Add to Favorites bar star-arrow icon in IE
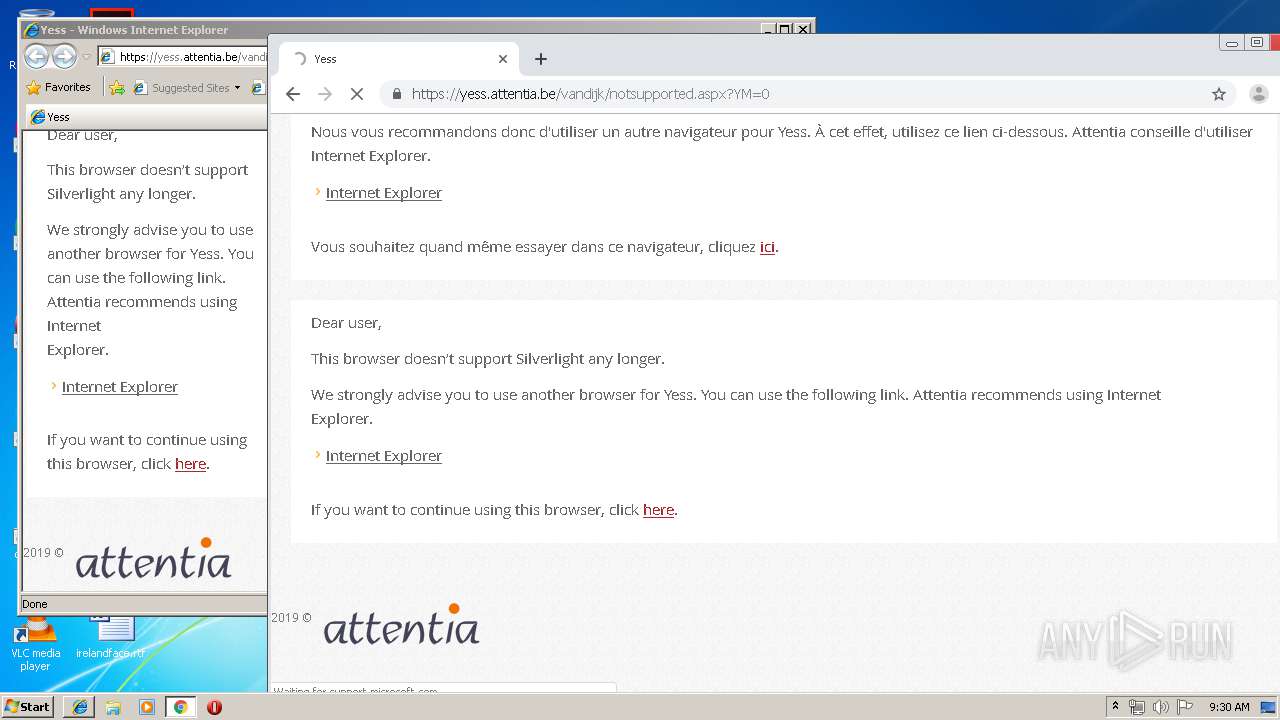 point(117,88)
